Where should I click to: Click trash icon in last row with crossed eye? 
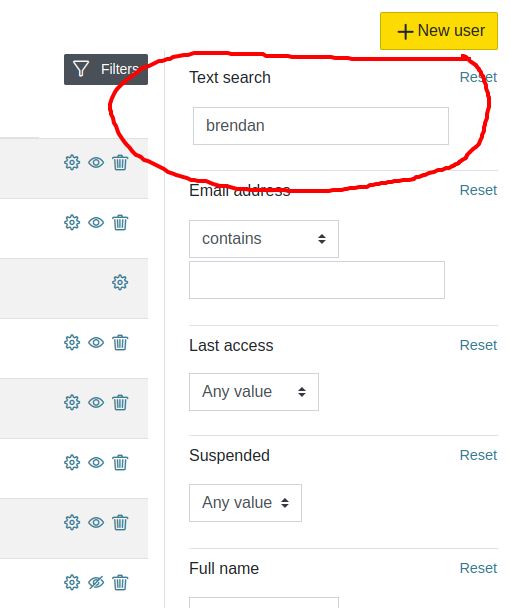(x=120, y=582)
